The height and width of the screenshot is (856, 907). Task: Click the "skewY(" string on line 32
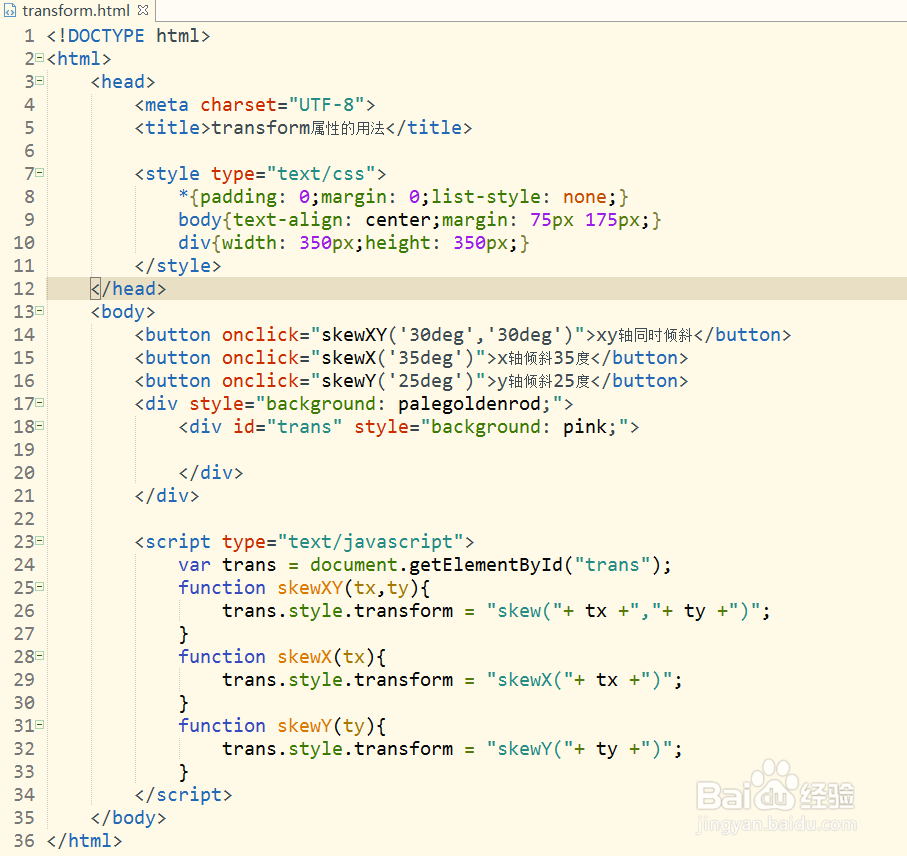coord(530,748)
